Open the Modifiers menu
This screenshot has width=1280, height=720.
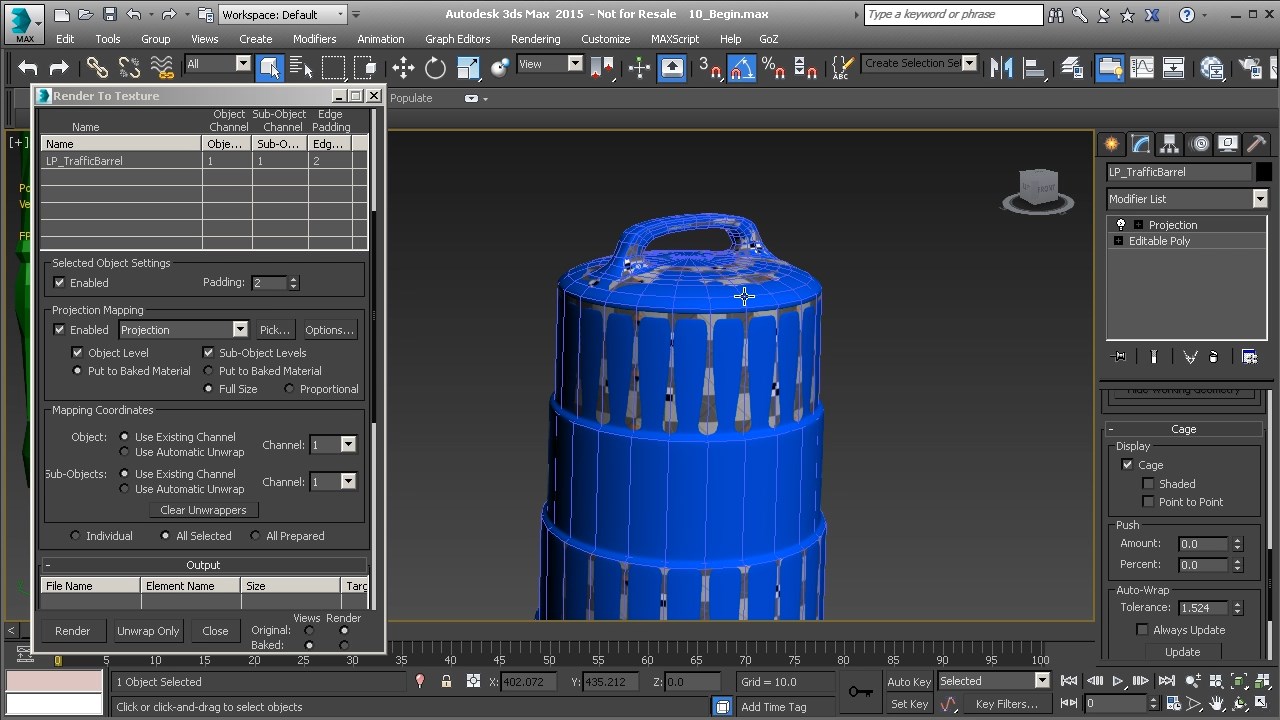click(x=314, y=39)
